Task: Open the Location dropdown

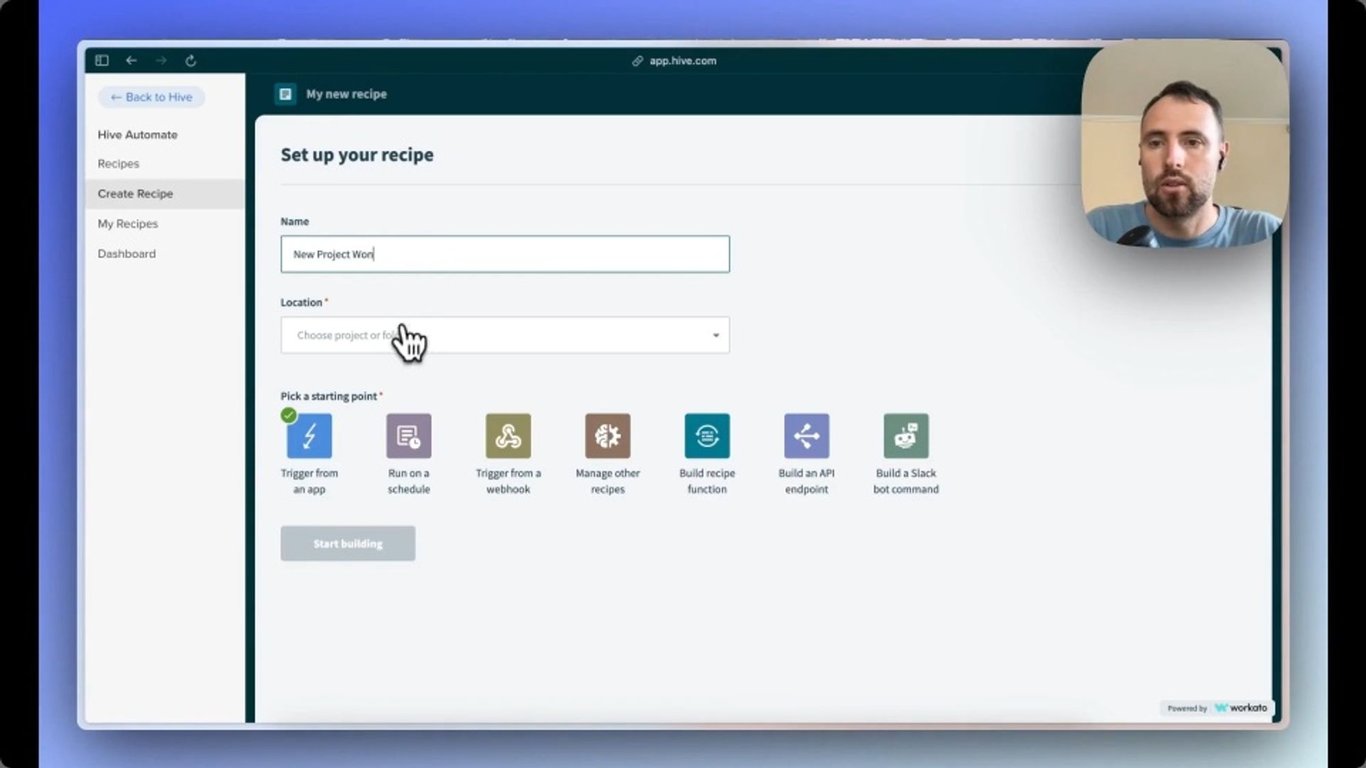Action: click(x=505, y=335)
